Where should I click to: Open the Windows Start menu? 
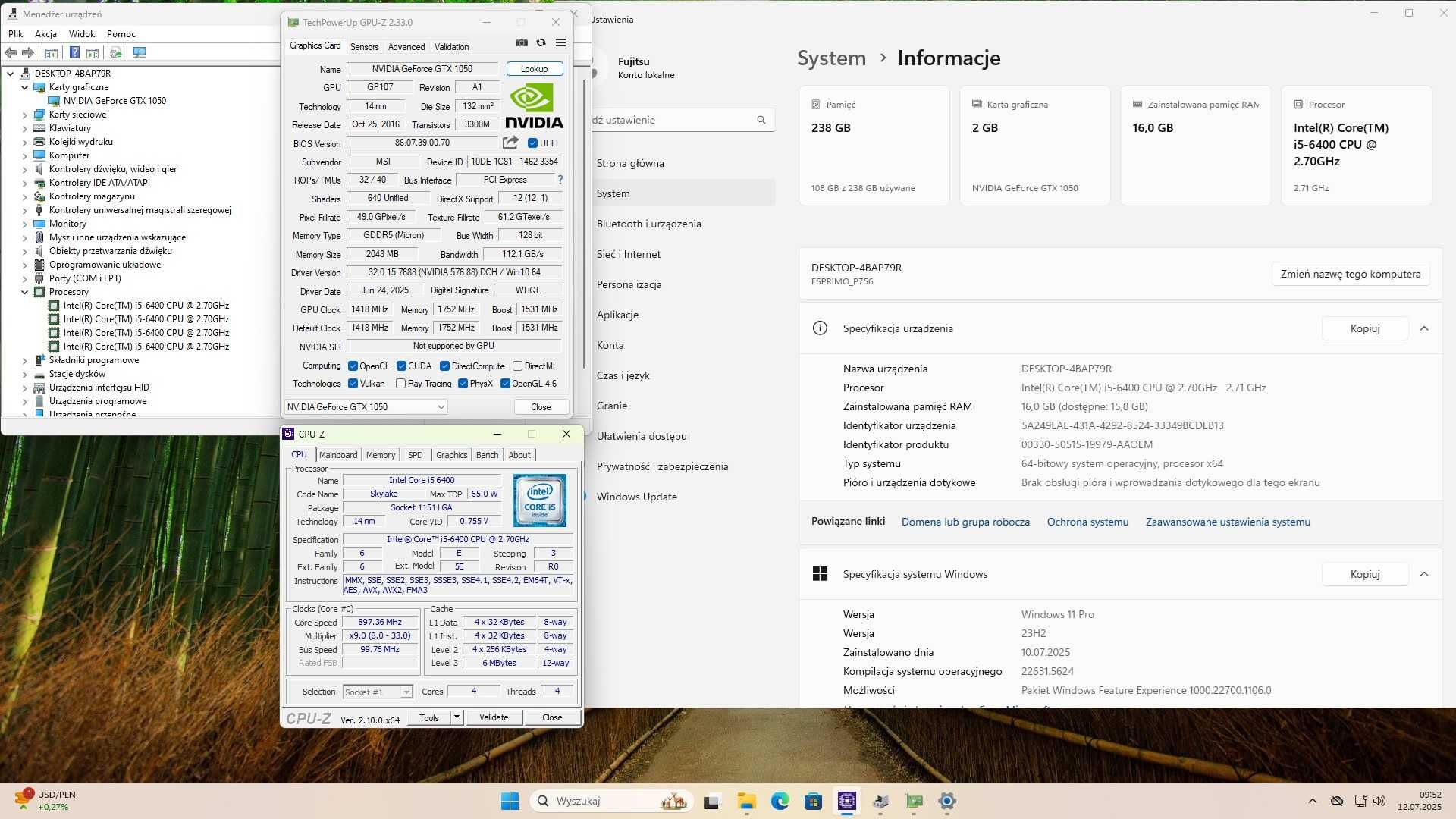[510, 801]
